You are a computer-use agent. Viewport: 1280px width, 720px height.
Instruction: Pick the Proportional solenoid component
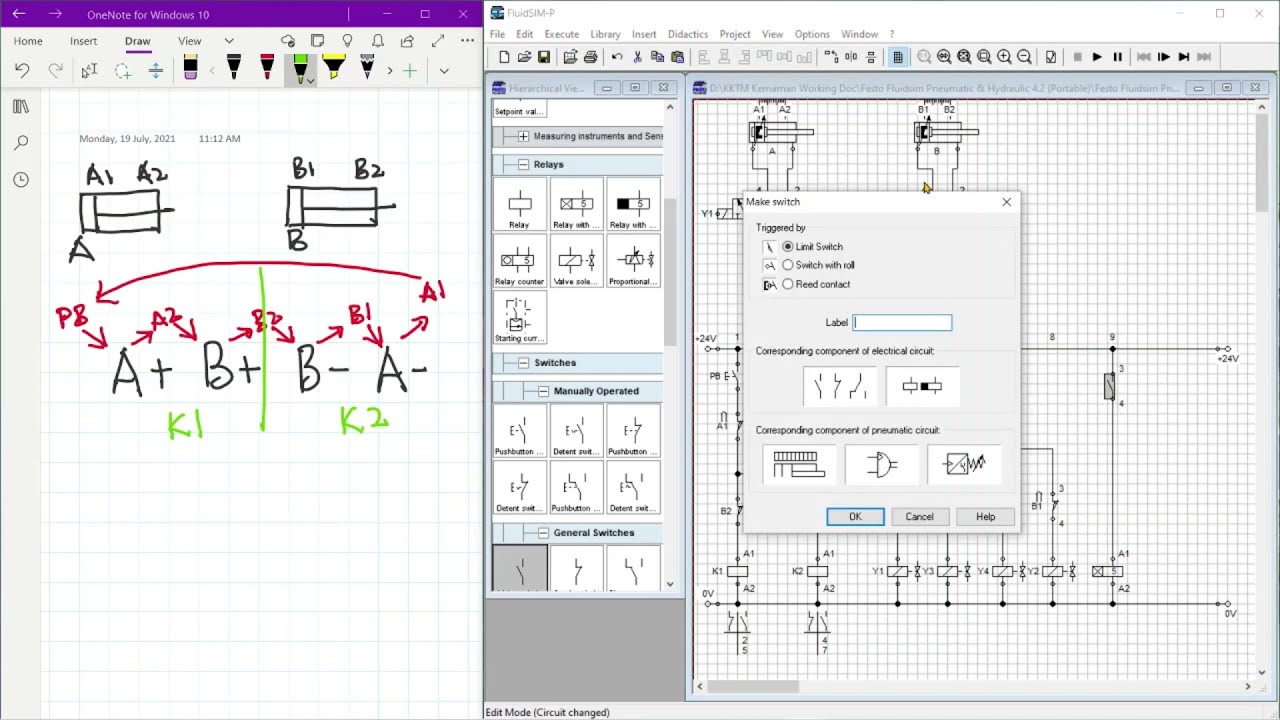633,262
